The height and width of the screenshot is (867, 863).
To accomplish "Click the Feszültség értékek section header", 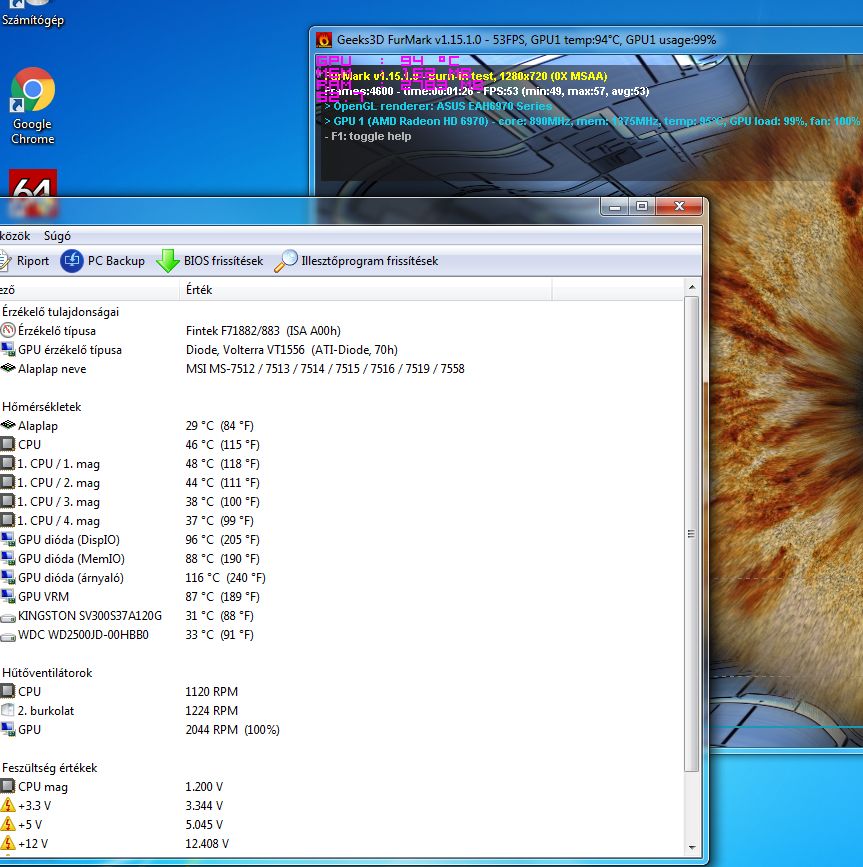I will coord(50,768).
